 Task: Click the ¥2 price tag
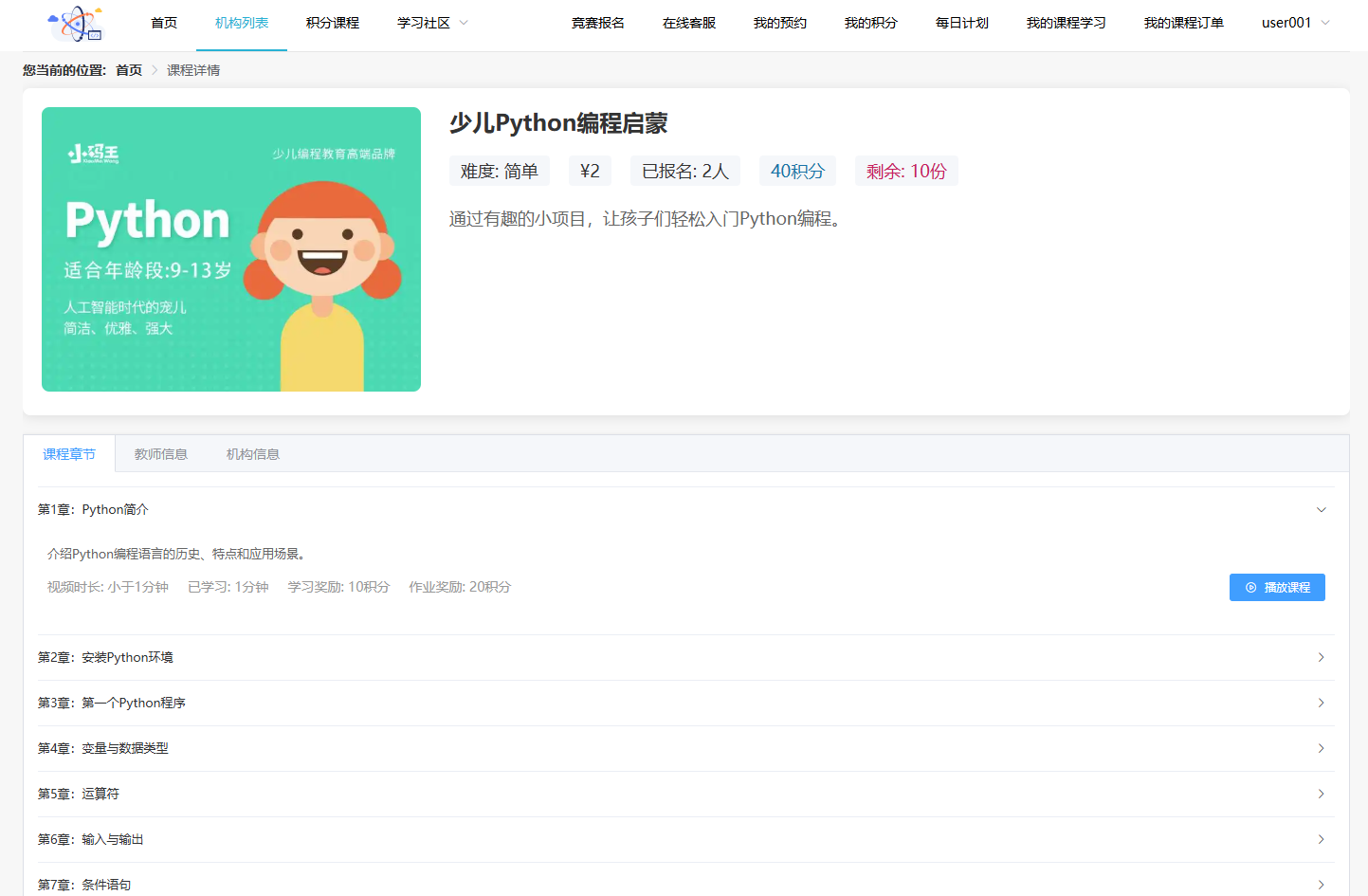click(x=590, y=171)
